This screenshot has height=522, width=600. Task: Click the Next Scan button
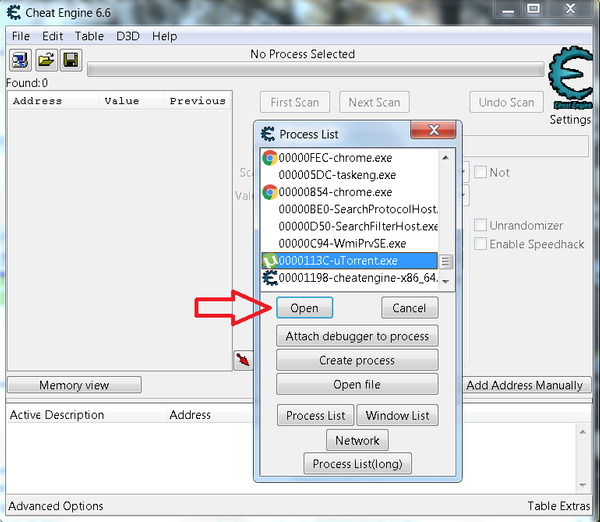click(x=374, y=102)
